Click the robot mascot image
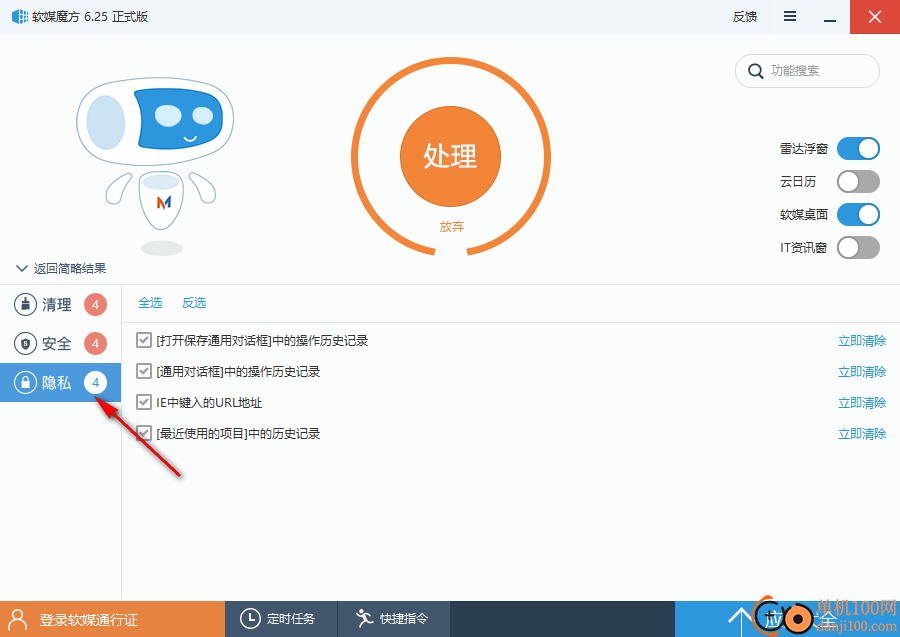This screenshot has height=637, width=900. 155,166
